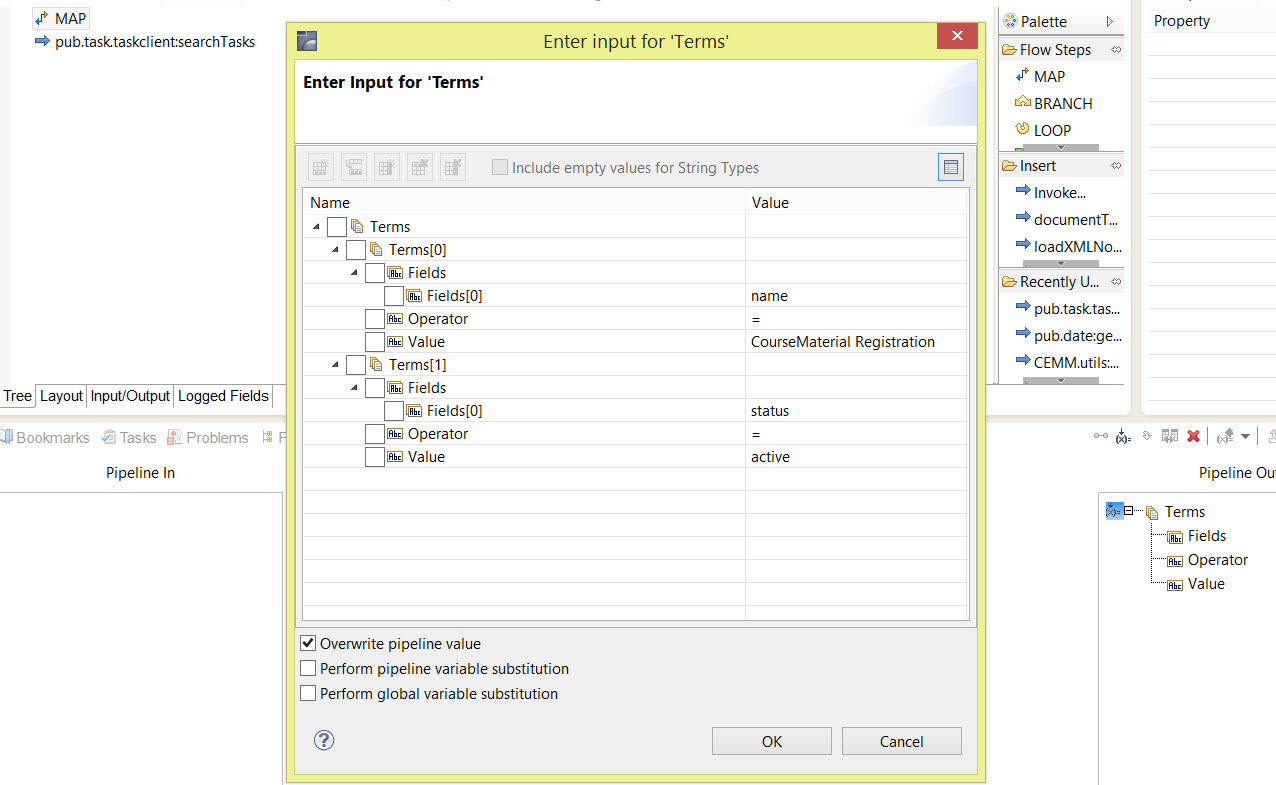Click the delete column icon in dialog toolbar
The width and height of the screenshot is (1276, 785).
point(453,167)
